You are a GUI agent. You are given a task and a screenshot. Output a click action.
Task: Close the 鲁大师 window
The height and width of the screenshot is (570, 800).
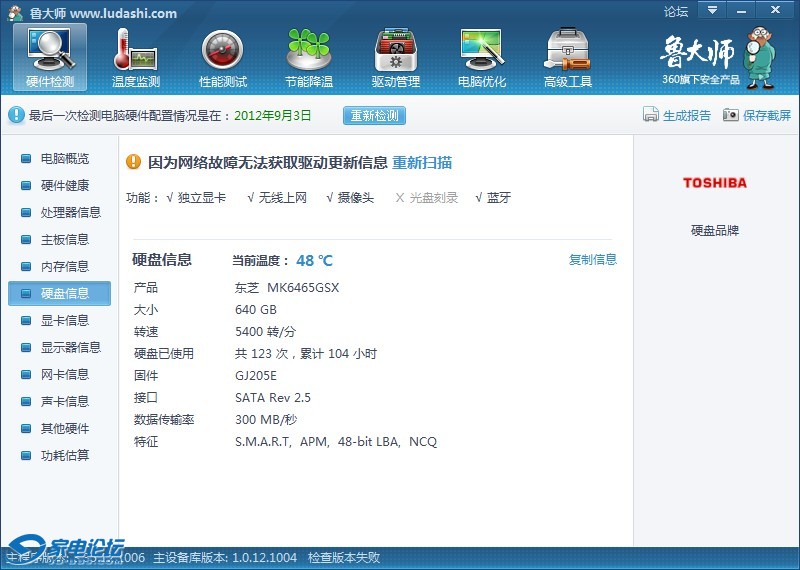coord(776,10)
